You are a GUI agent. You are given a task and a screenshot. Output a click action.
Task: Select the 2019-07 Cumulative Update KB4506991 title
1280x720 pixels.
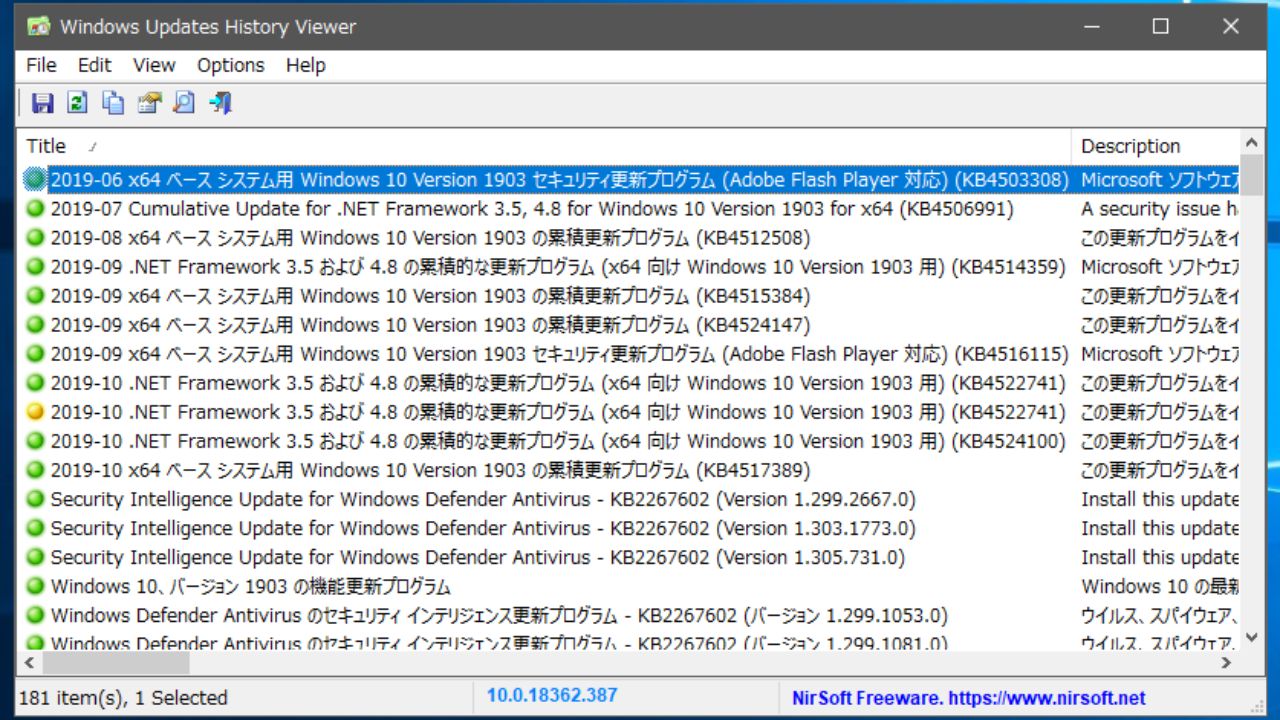click(532, 209)
